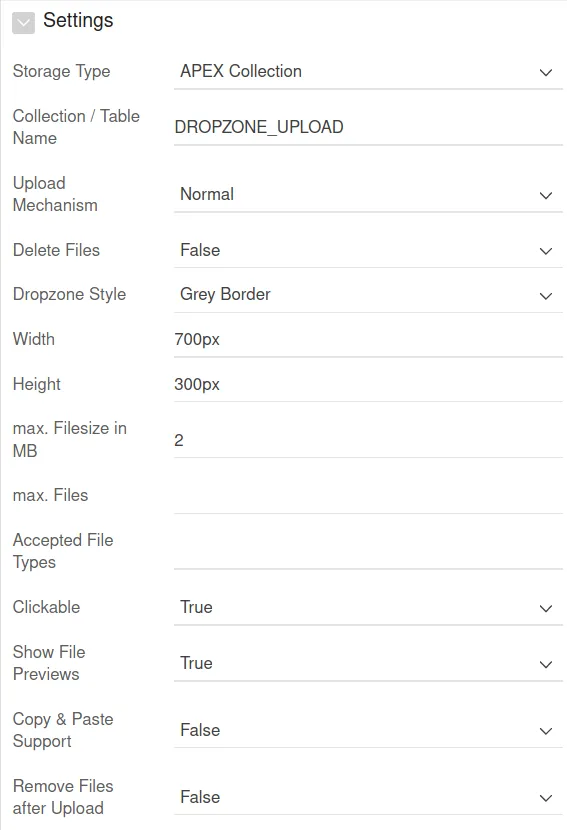The height and width of the screenshot is (830, 567).
Task: Collapse the Settings section chevron
Action: (23, 23)
